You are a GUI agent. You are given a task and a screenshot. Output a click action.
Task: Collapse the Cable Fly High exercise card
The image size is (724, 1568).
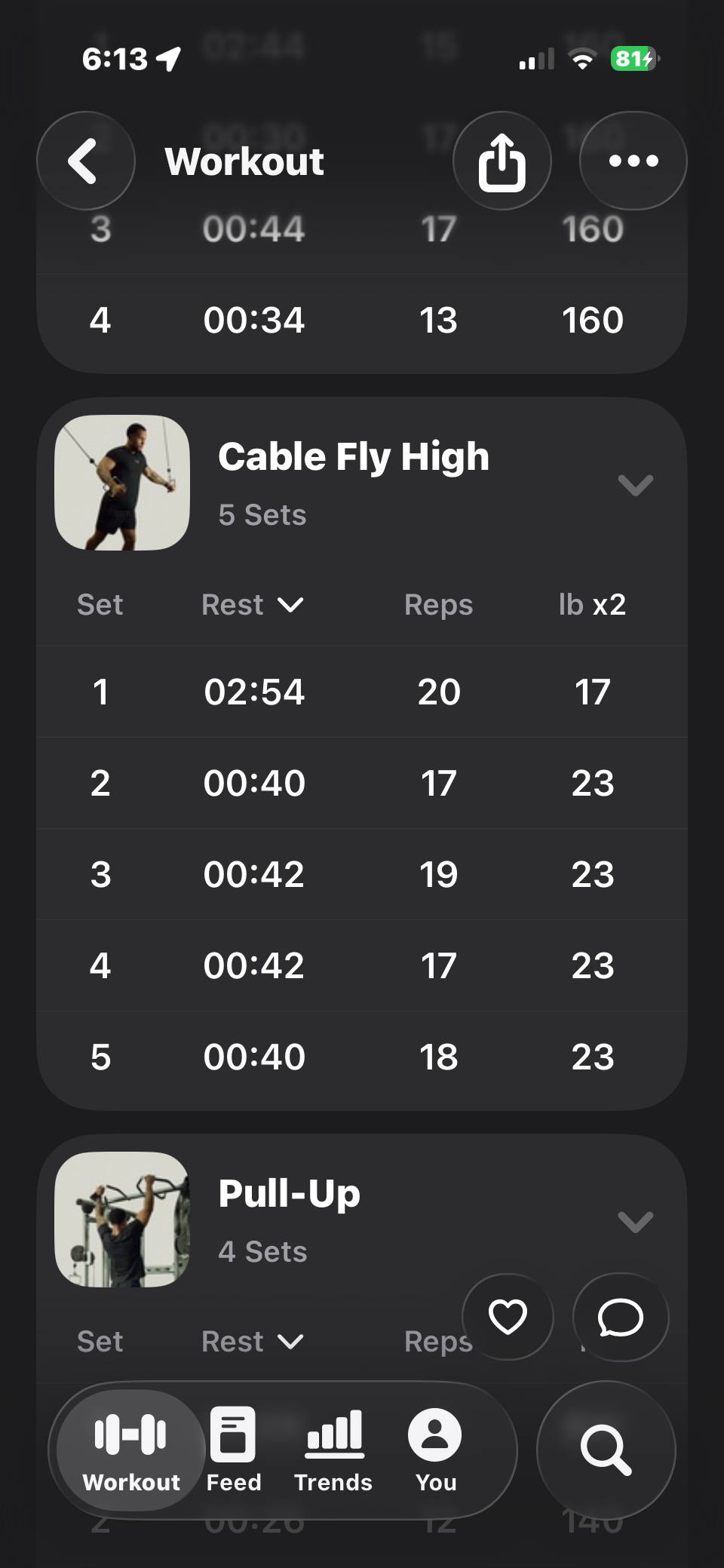[635, 484]
